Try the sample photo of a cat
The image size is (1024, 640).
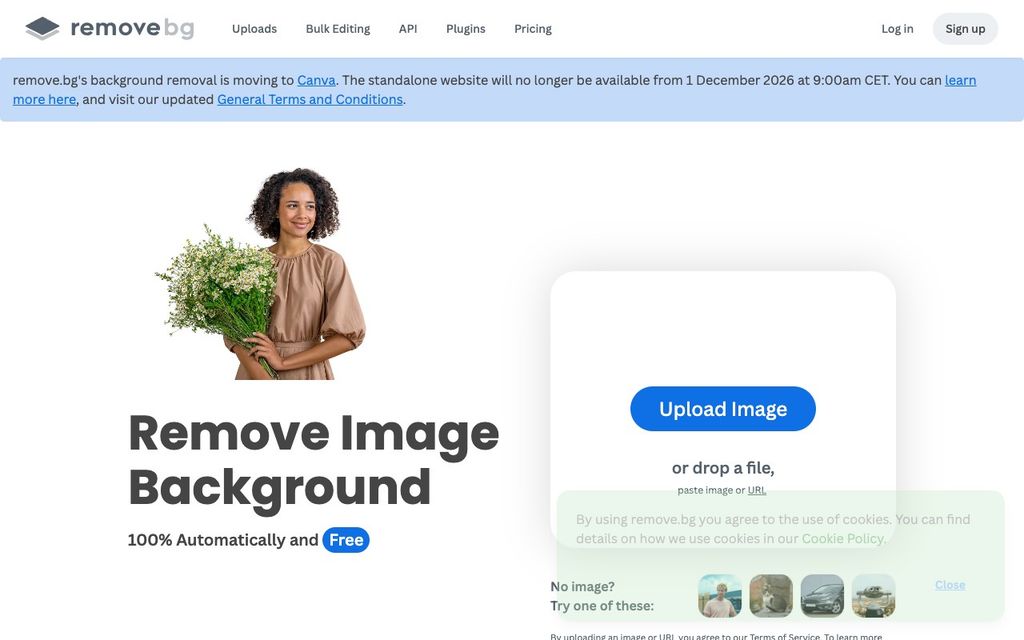point(771,596)
